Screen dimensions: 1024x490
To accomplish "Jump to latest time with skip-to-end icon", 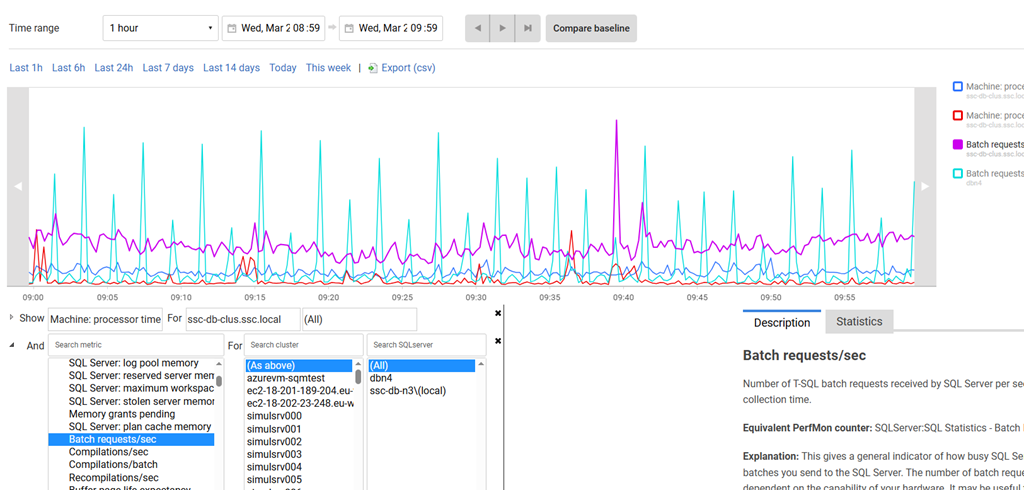I will (528, 29).
